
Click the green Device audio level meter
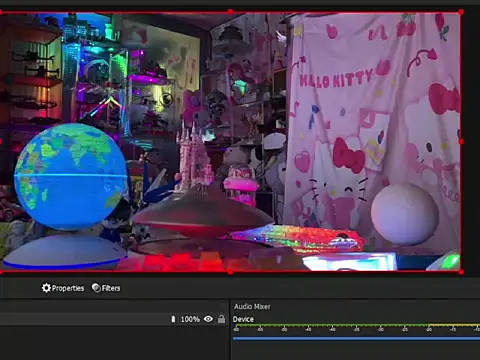coord(330,325)
